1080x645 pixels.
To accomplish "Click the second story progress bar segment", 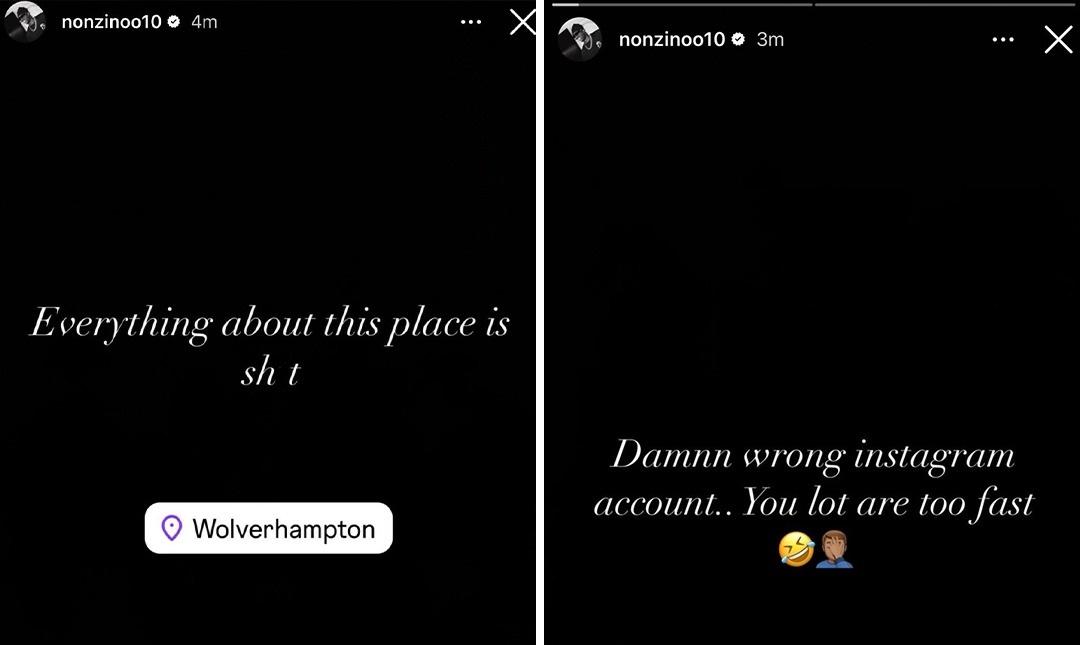I will (x=944, y=4).
